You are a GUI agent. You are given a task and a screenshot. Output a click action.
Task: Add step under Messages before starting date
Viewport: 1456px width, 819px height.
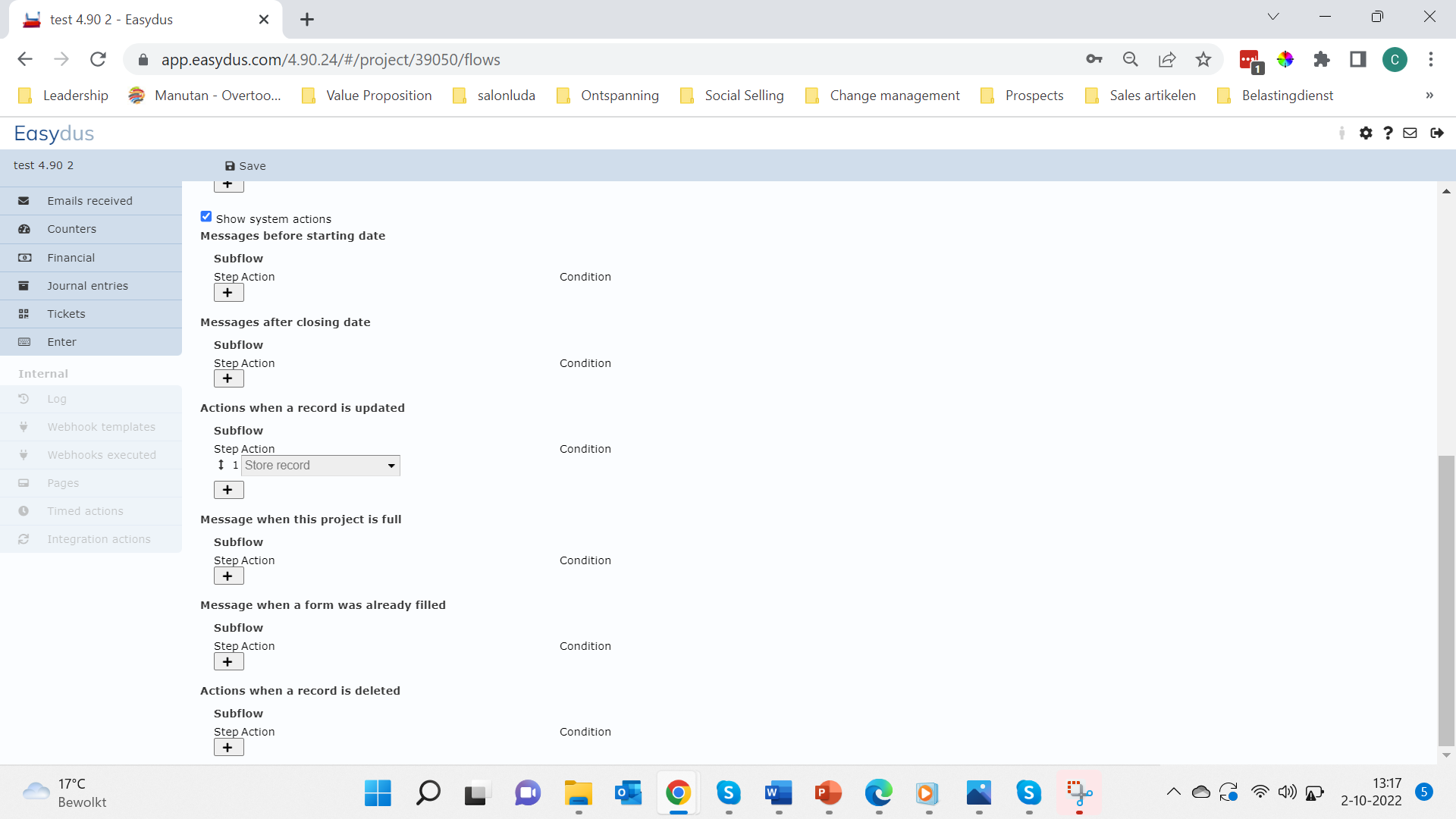(228, 293)
